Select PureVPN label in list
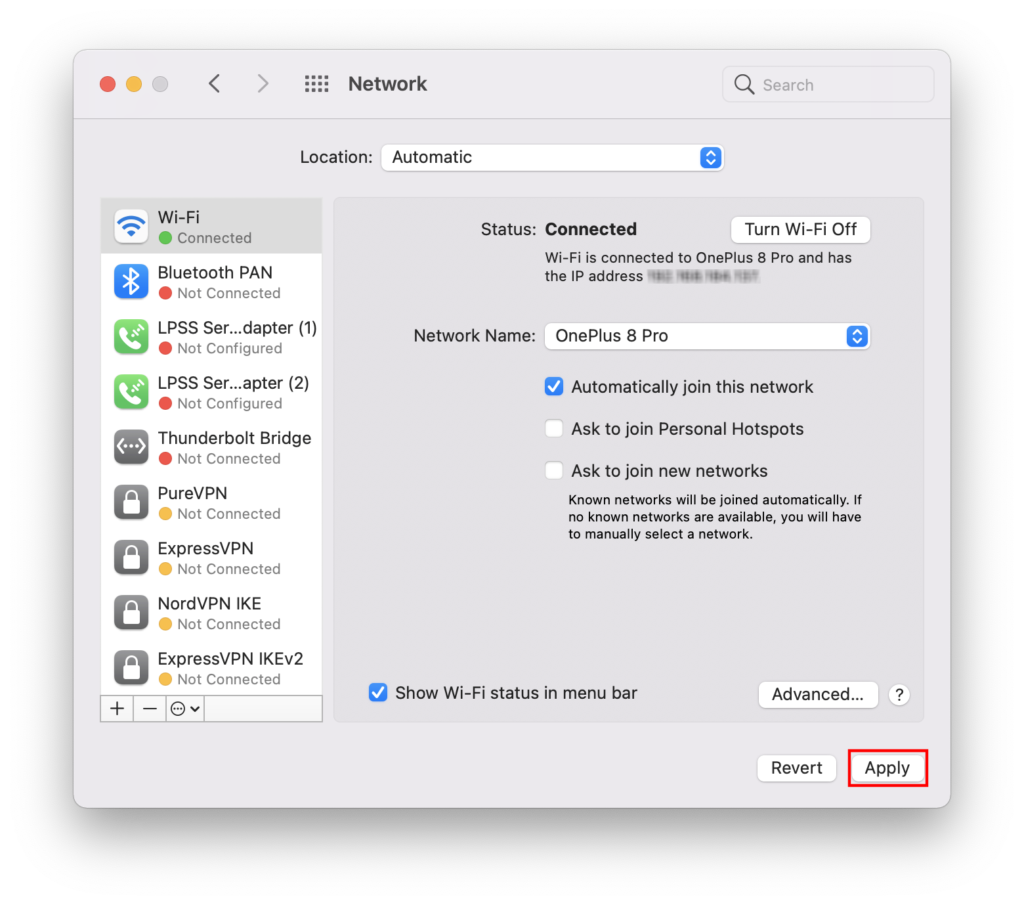Screen dimensions: 1024x905 click(193, 493)
